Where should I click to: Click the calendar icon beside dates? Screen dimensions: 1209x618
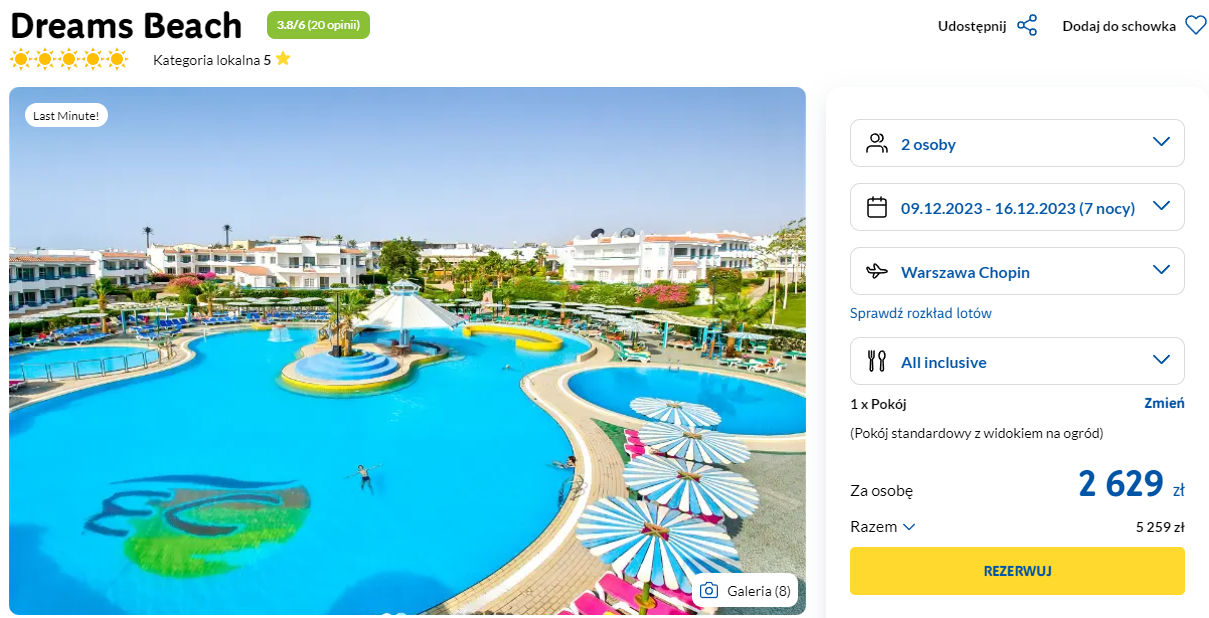click(x=877, y=207)
